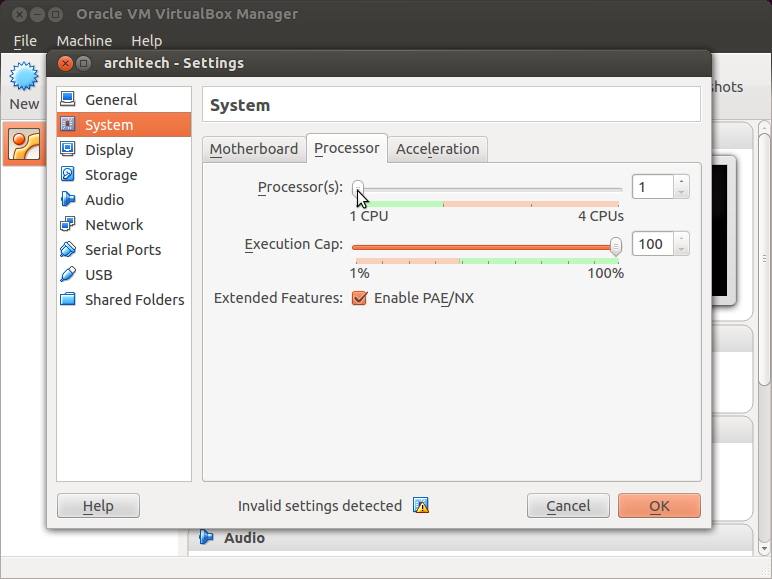Click the Processor(s) slider handle

(358, 188)
